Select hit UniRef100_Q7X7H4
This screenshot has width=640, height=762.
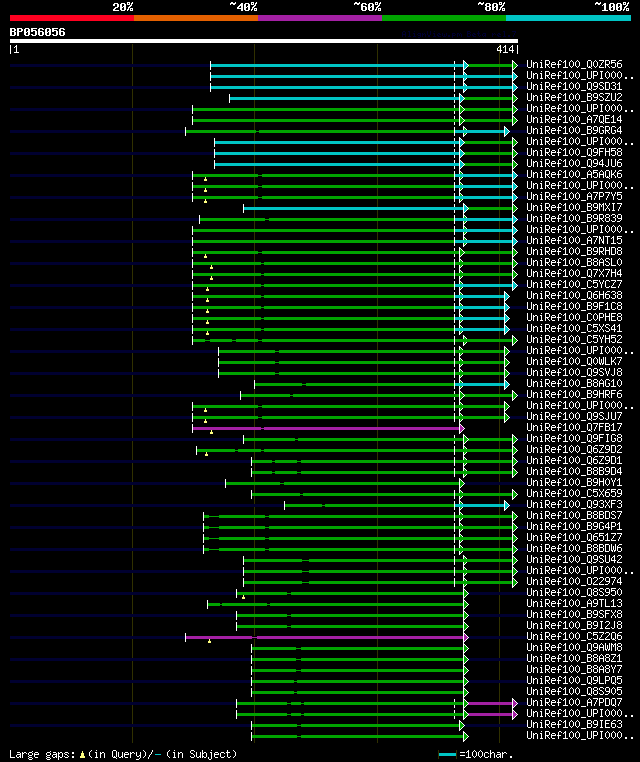574,274
